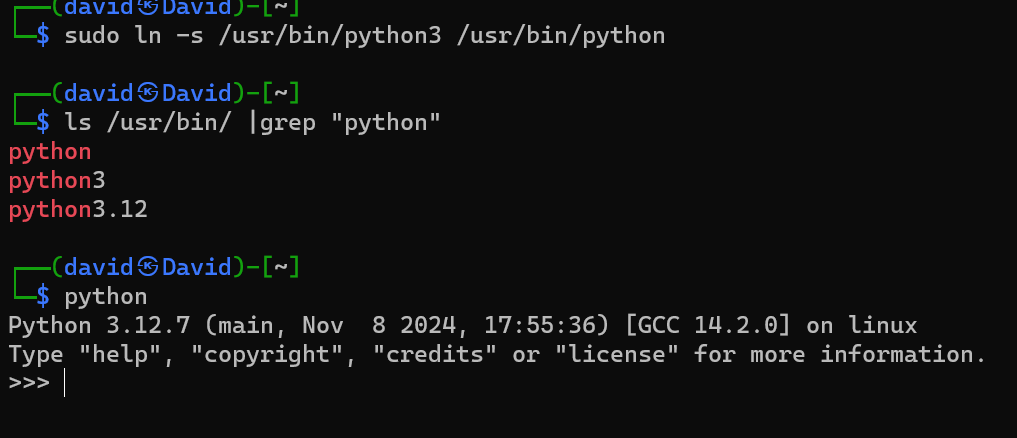Click the "python3" entry in grep output
The width and height of the screenshot is (1017, 438).
coord(56,181)
